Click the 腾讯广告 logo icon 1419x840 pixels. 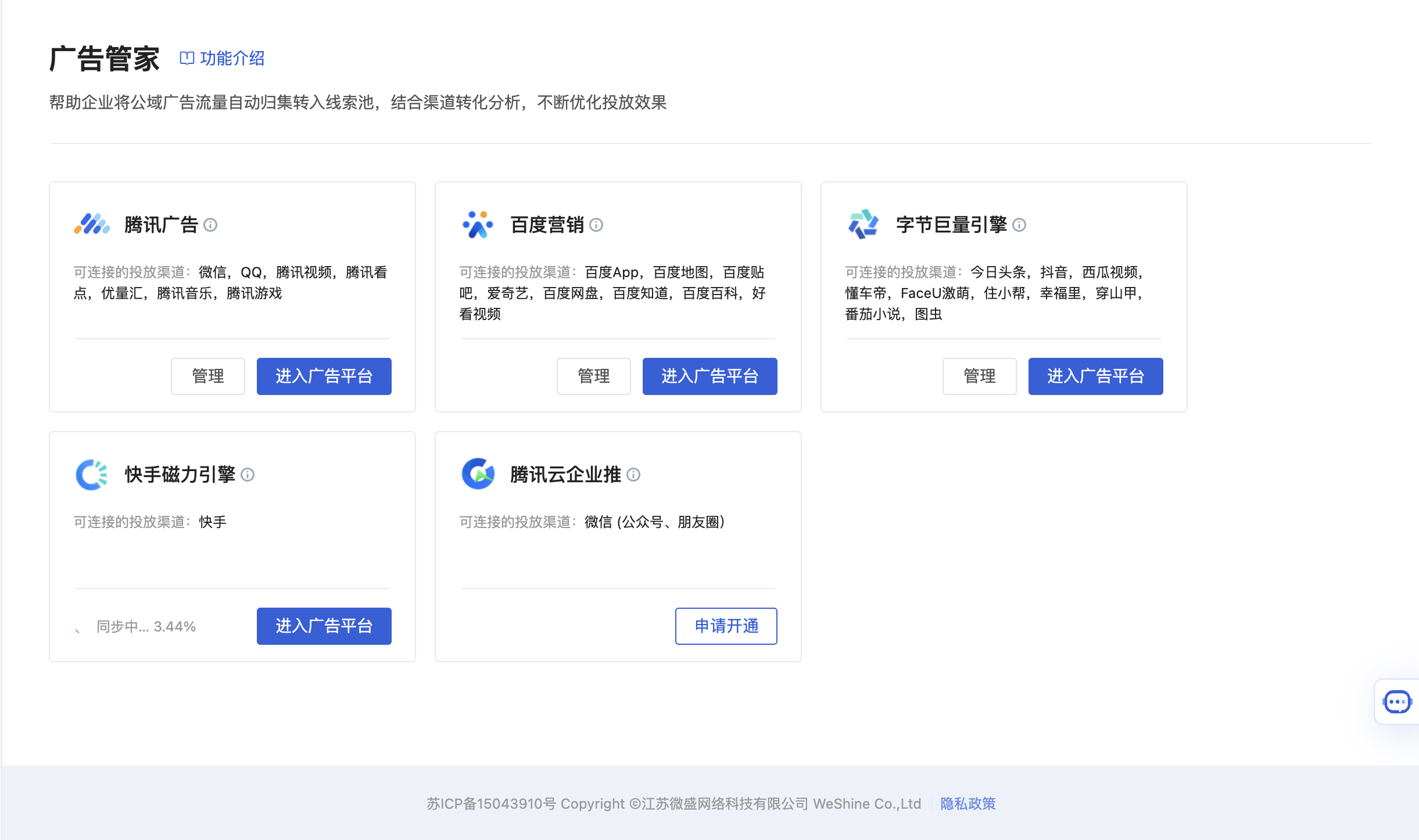[x=92, y=224]
